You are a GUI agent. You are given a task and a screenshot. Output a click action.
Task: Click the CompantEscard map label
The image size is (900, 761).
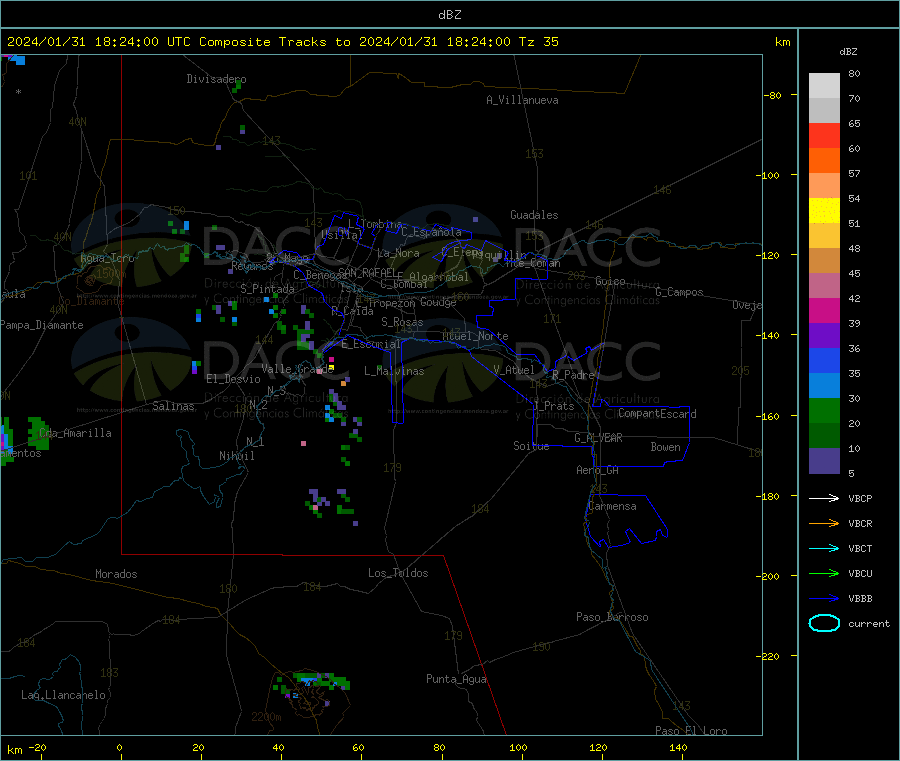point(657,413)
